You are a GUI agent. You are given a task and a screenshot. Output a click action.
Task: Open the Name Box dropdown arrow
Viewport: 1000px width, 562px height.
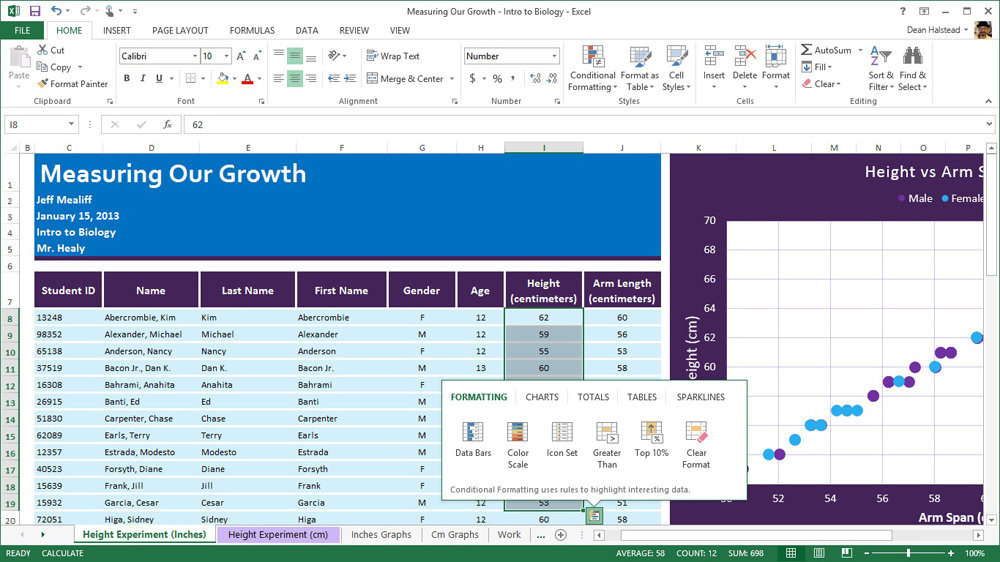[x=71, y=124]
